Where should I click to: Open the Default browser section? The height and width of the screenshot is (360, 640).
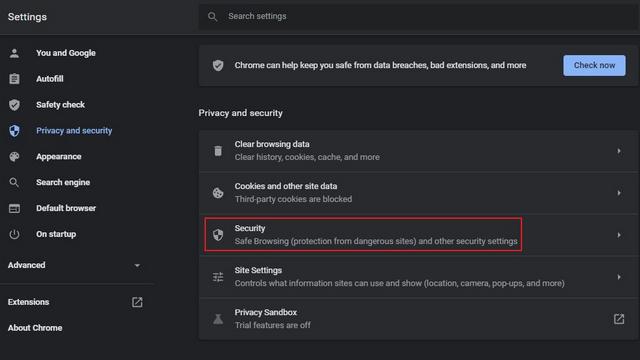tap(66, 208)
